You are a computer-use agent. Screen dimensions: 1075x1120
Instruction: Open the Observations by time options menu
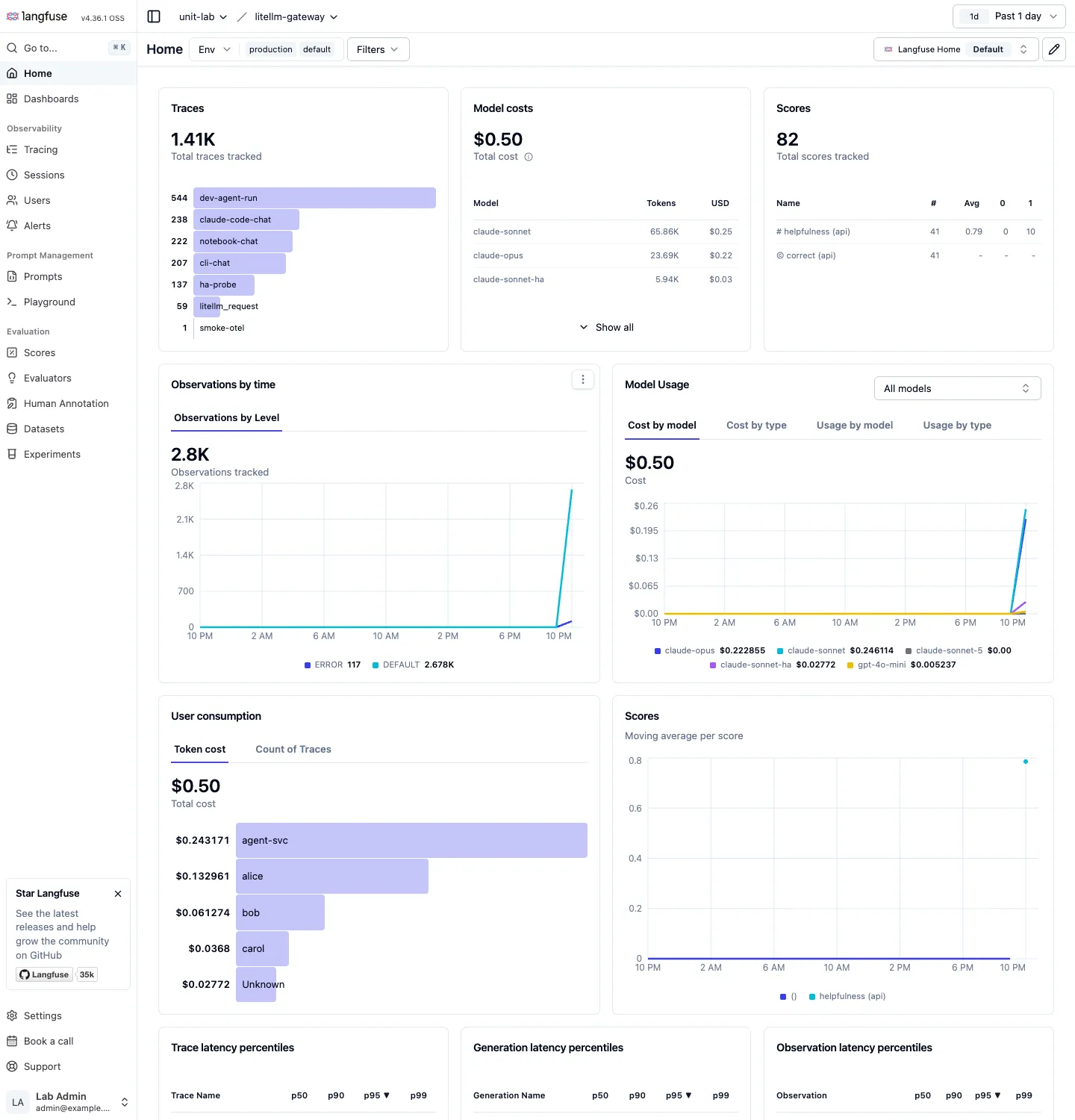[x=583, y=379]
